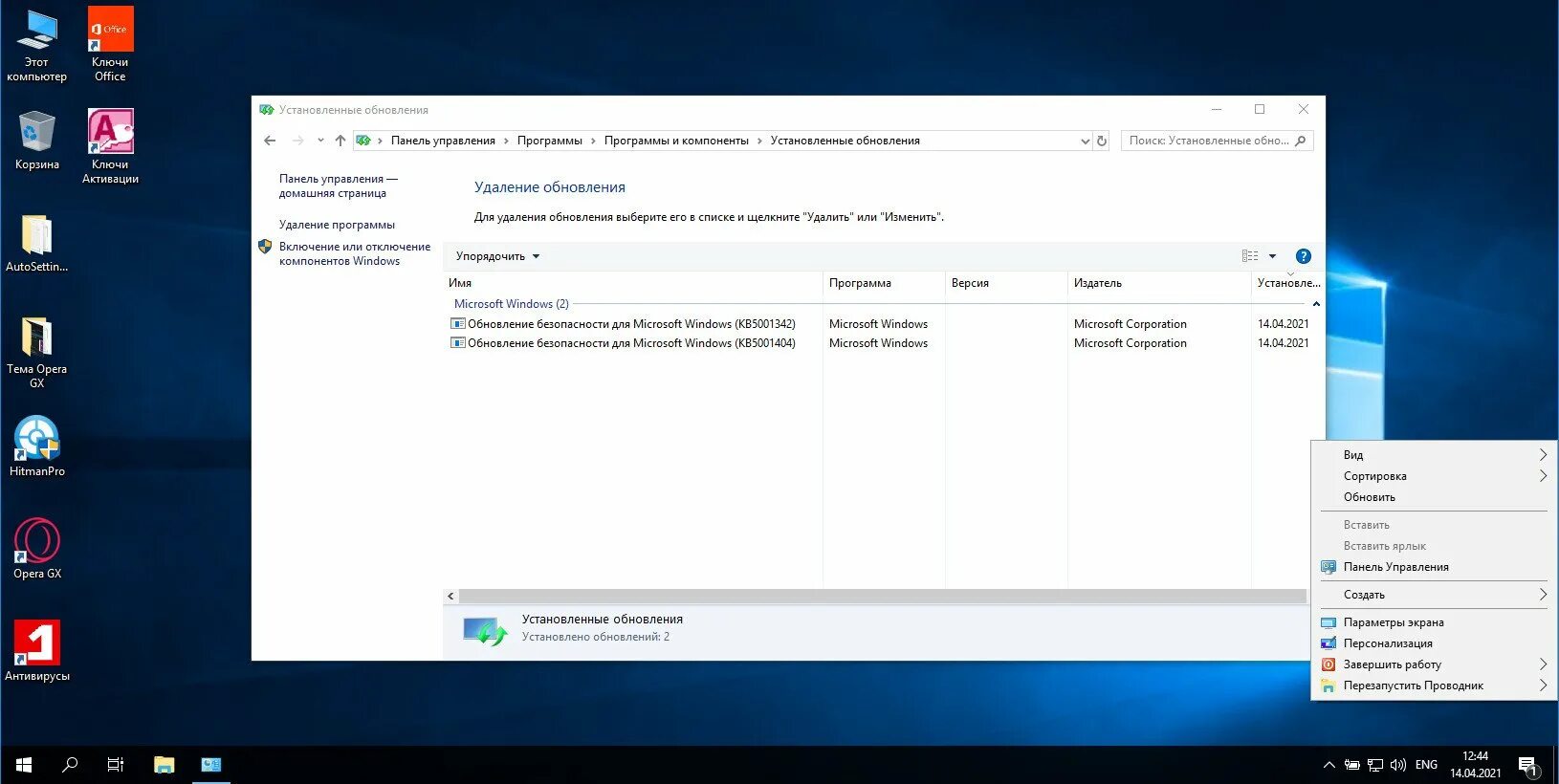Select the AutoSettin... folder icon
The width and height of the screenshot is (1559, 784).
tap(36, 243)
